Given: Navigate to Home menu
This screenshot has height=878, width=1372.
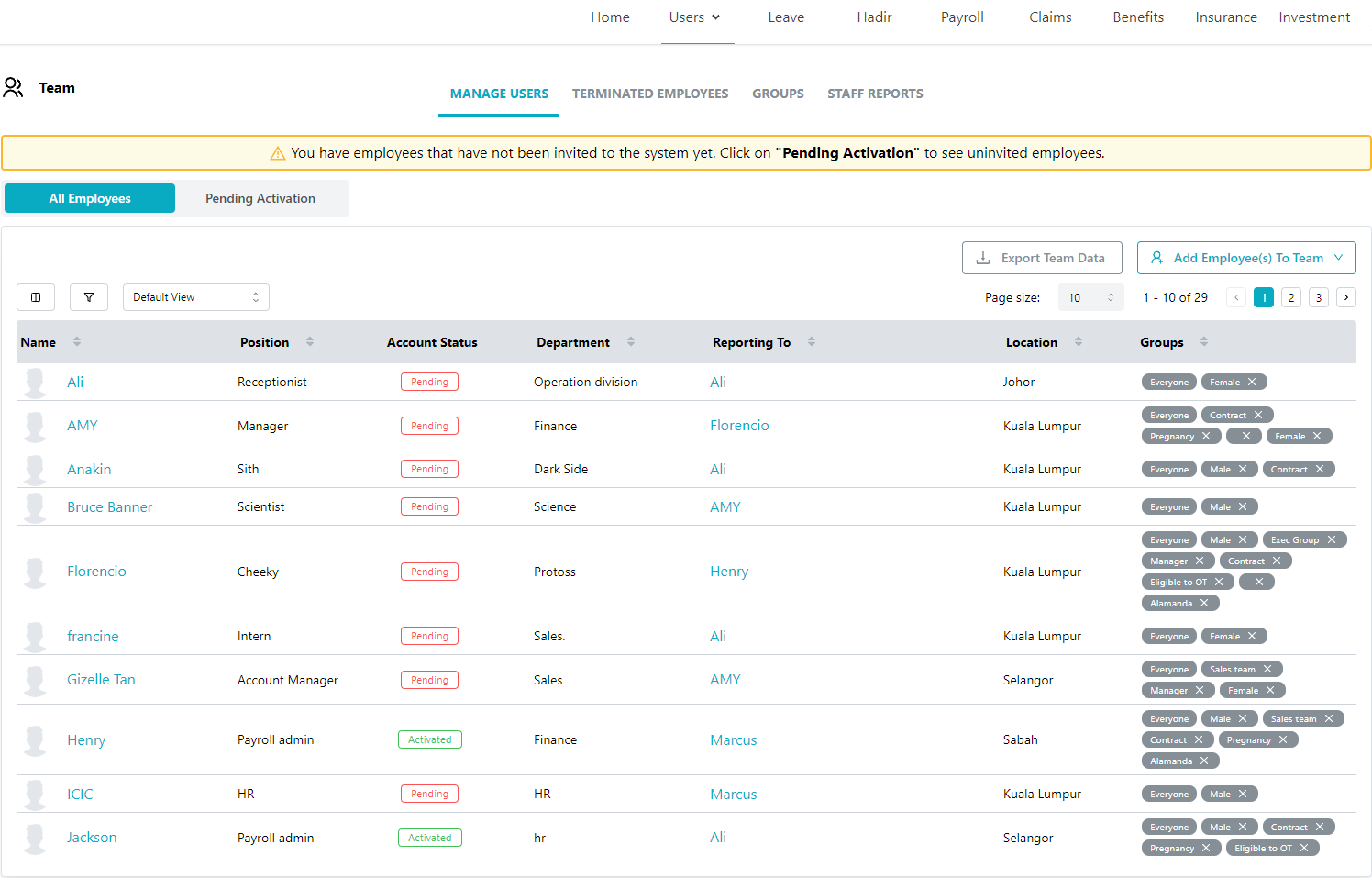Looking at the screenshot, I should point(610,17).
